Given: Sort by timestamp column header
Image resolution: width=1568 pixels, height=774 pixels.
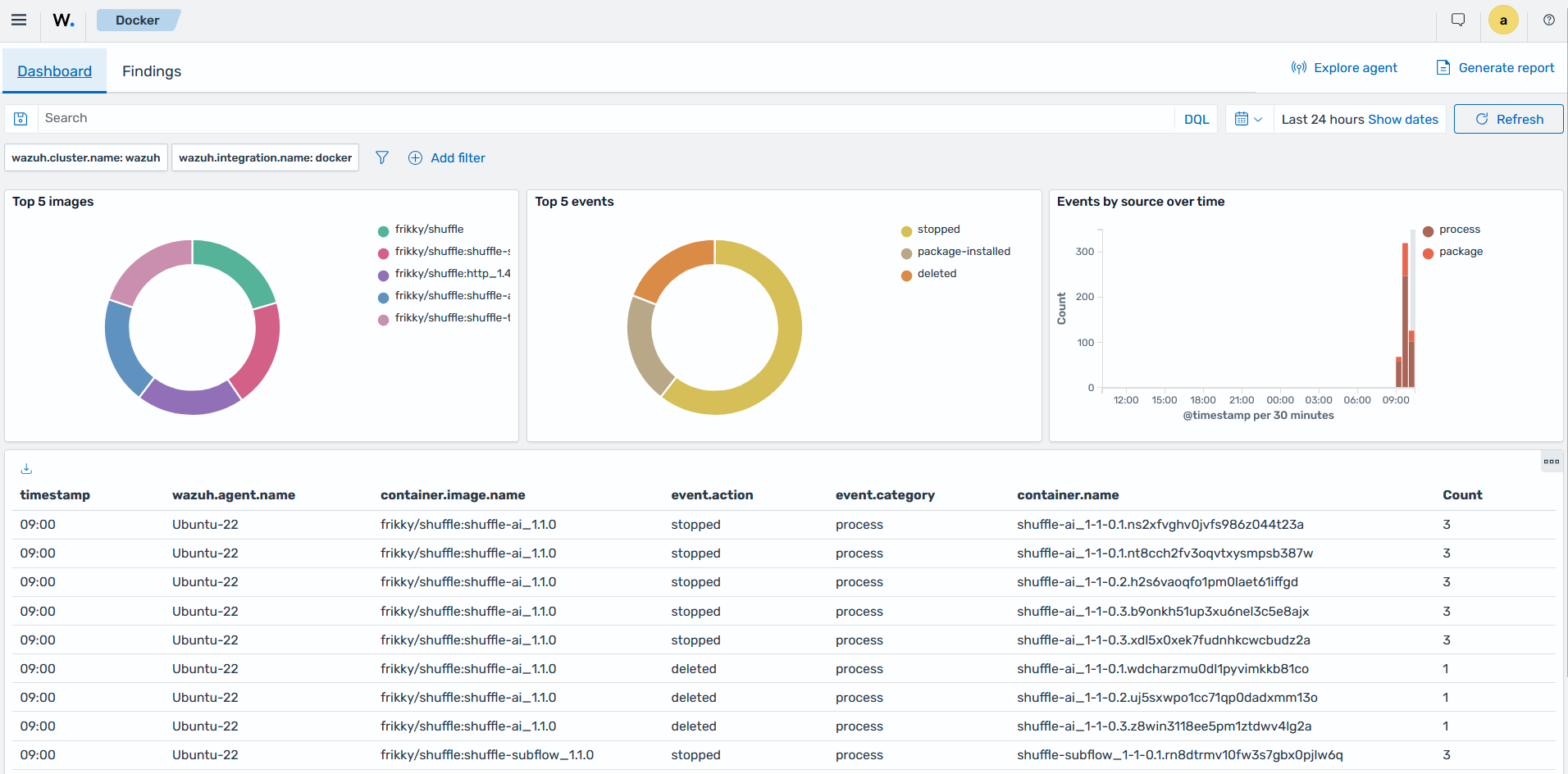Looking at the screenshot, I should pyautogui.click(x=55, y=495).
